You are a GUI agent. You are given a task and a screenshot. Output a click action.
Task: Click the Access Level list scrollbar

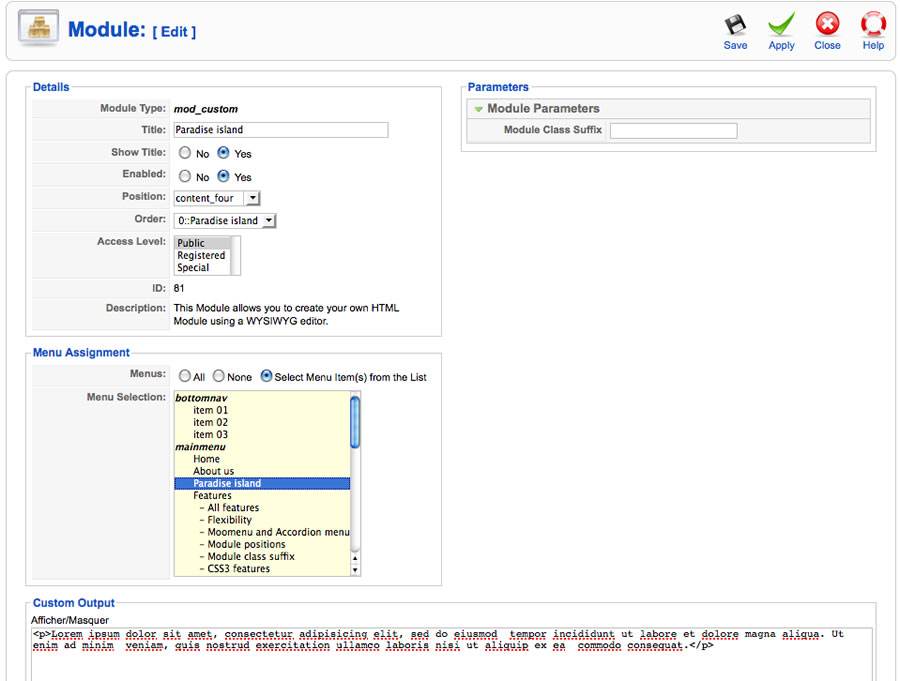235,256
